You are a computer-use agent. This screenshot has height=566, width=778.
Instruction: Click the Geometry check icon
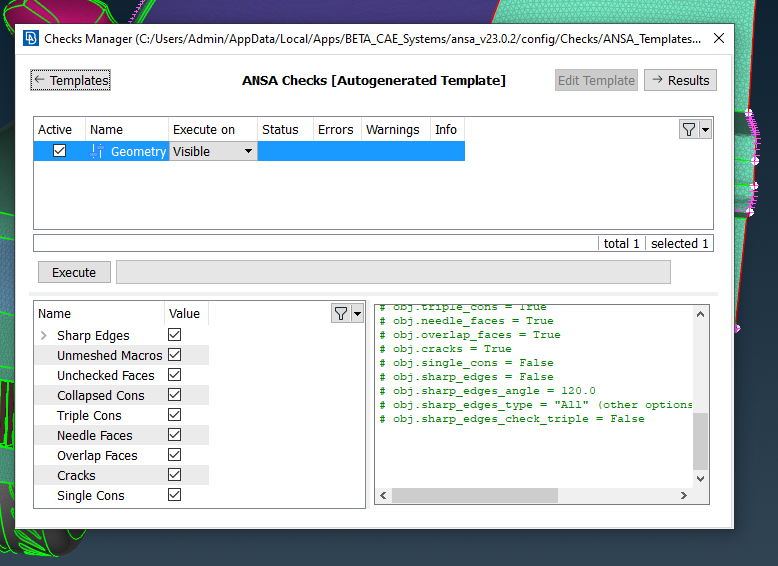click(97, 151)
